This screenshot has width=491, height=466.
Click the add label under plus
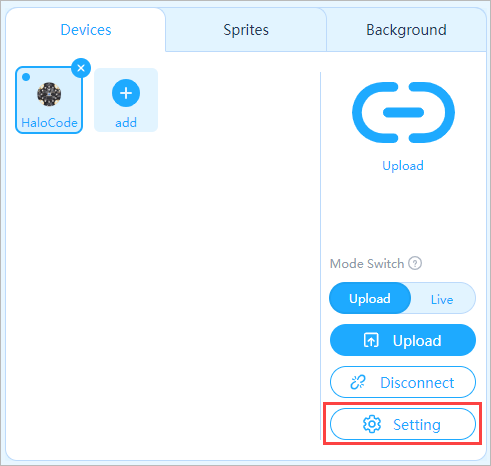click(126, 123)
